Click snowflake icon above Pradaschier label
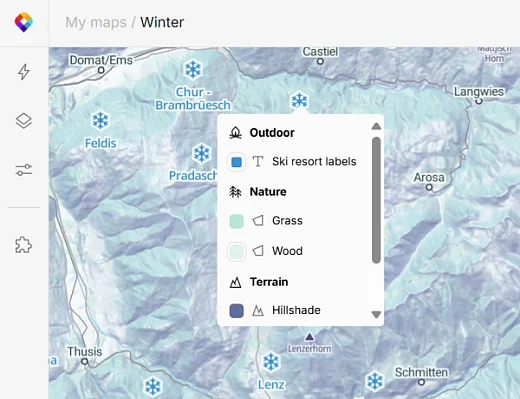This screenshot has height=399, width=520. point(202,153)
